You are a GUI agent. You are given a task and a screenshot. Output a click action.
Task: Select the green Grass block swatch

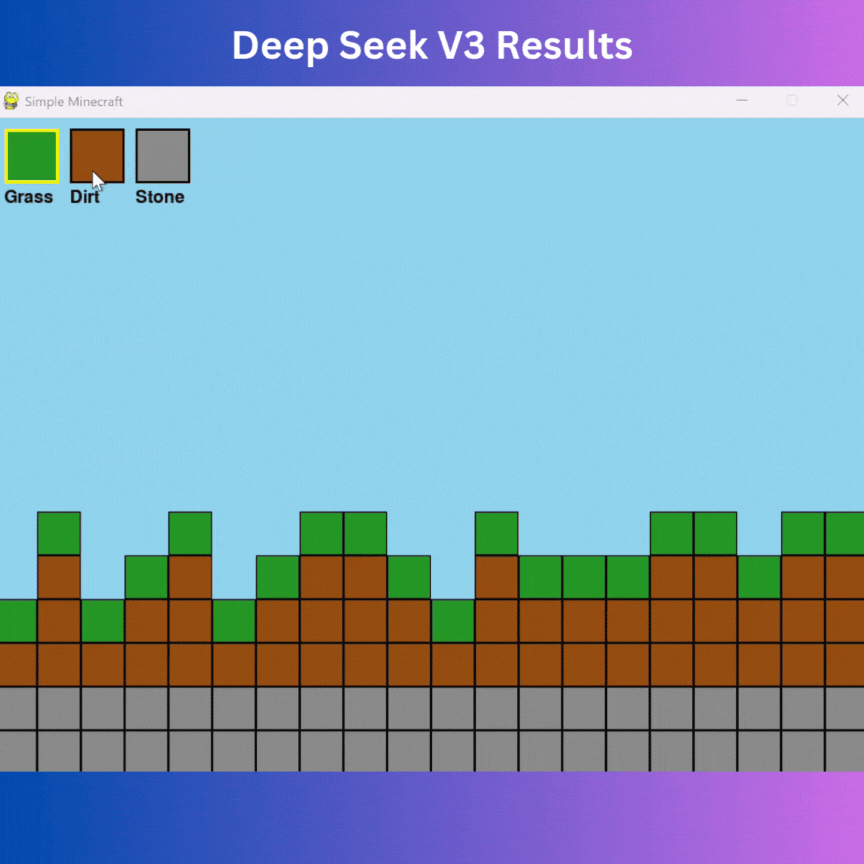[x=31, y=156]
